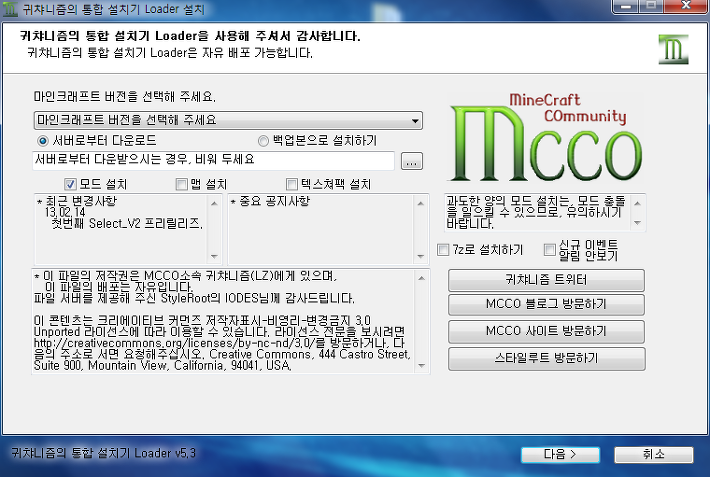
Task: Click the MCCO logo icon in header
Action: pos(673,49)
